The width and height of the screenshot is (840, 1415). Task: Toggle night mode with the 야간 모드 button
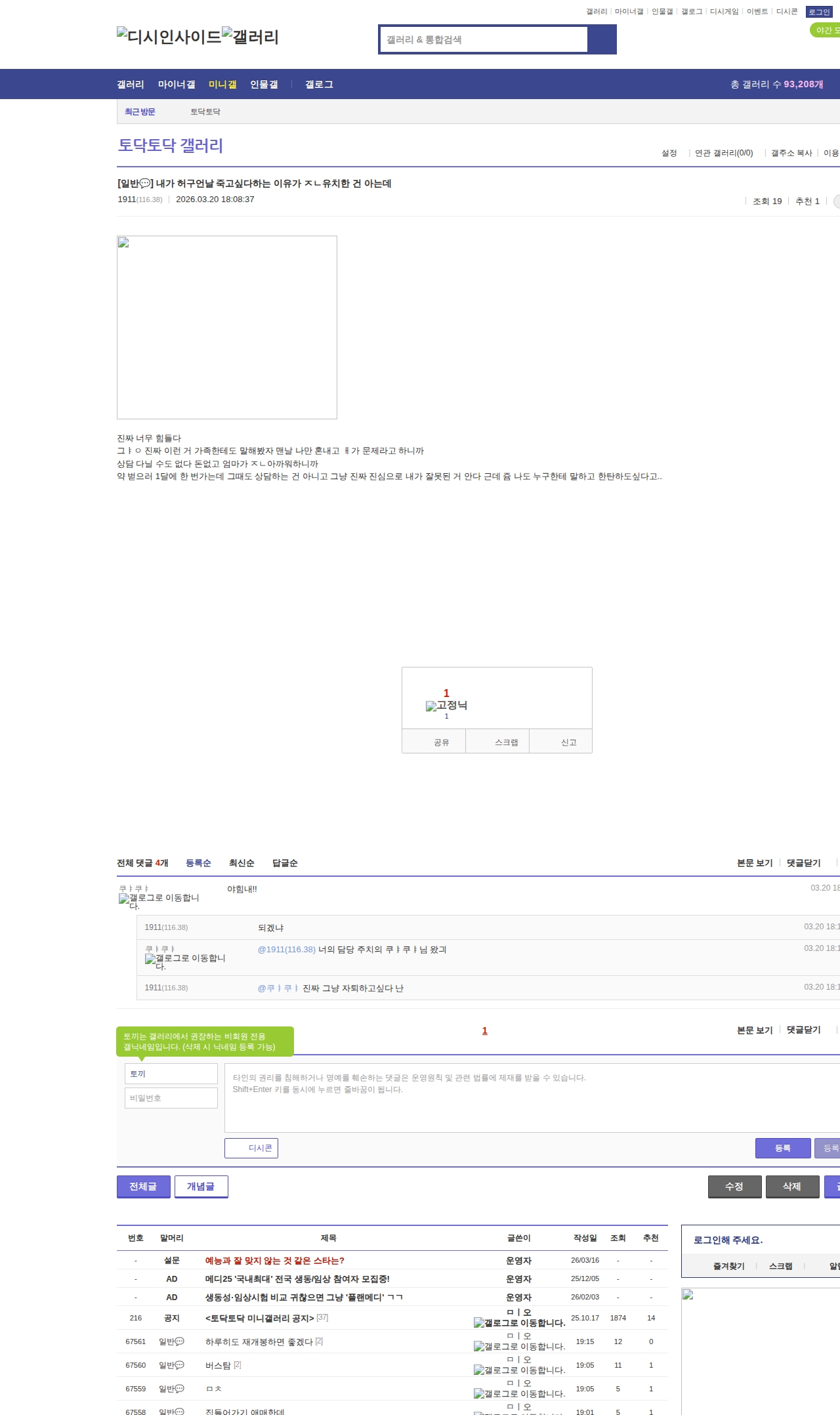pyautogui.click(x=826, y=30)
